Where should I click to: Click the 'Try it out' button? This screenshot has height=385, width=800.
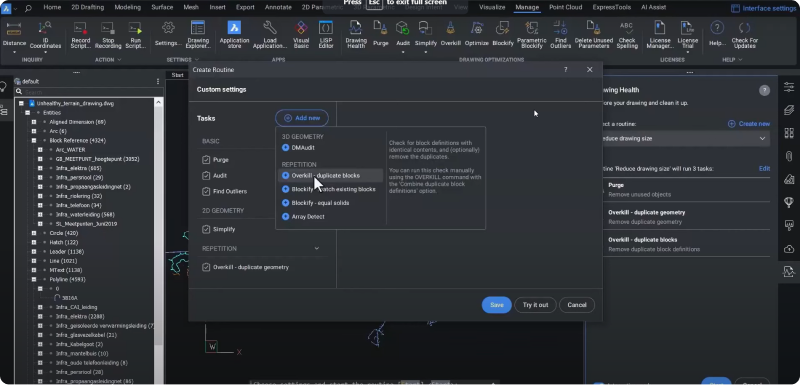point(535,305)
